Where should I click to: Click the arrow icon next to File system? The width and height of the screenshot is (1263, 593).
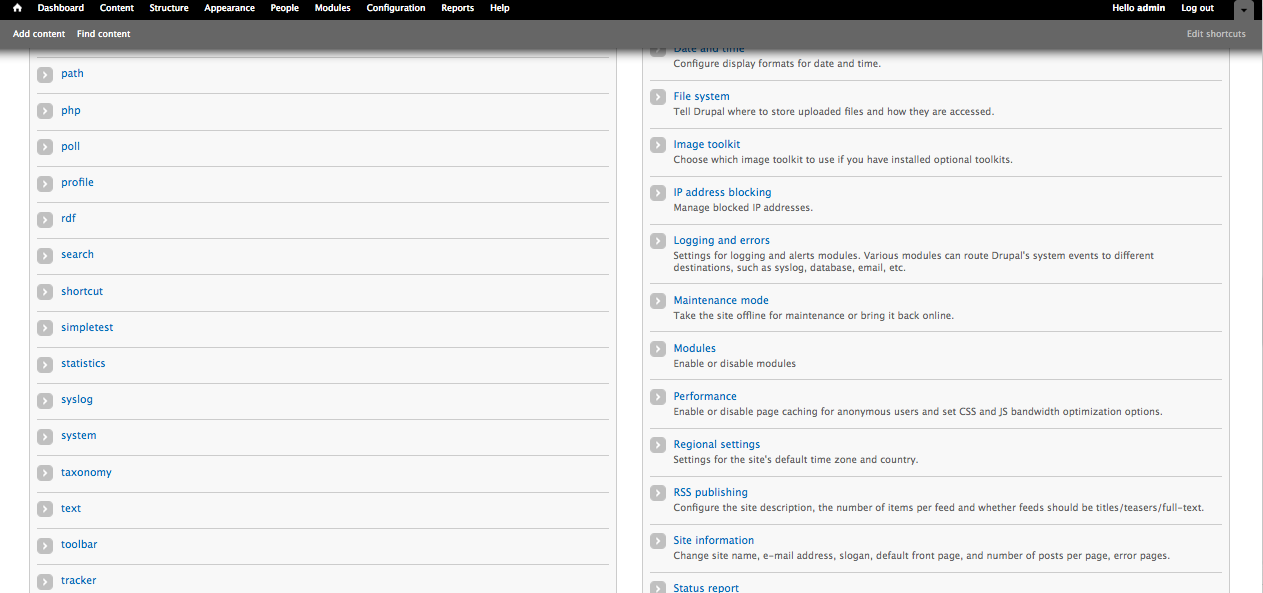pyautogui.click(x=658, y=97)
